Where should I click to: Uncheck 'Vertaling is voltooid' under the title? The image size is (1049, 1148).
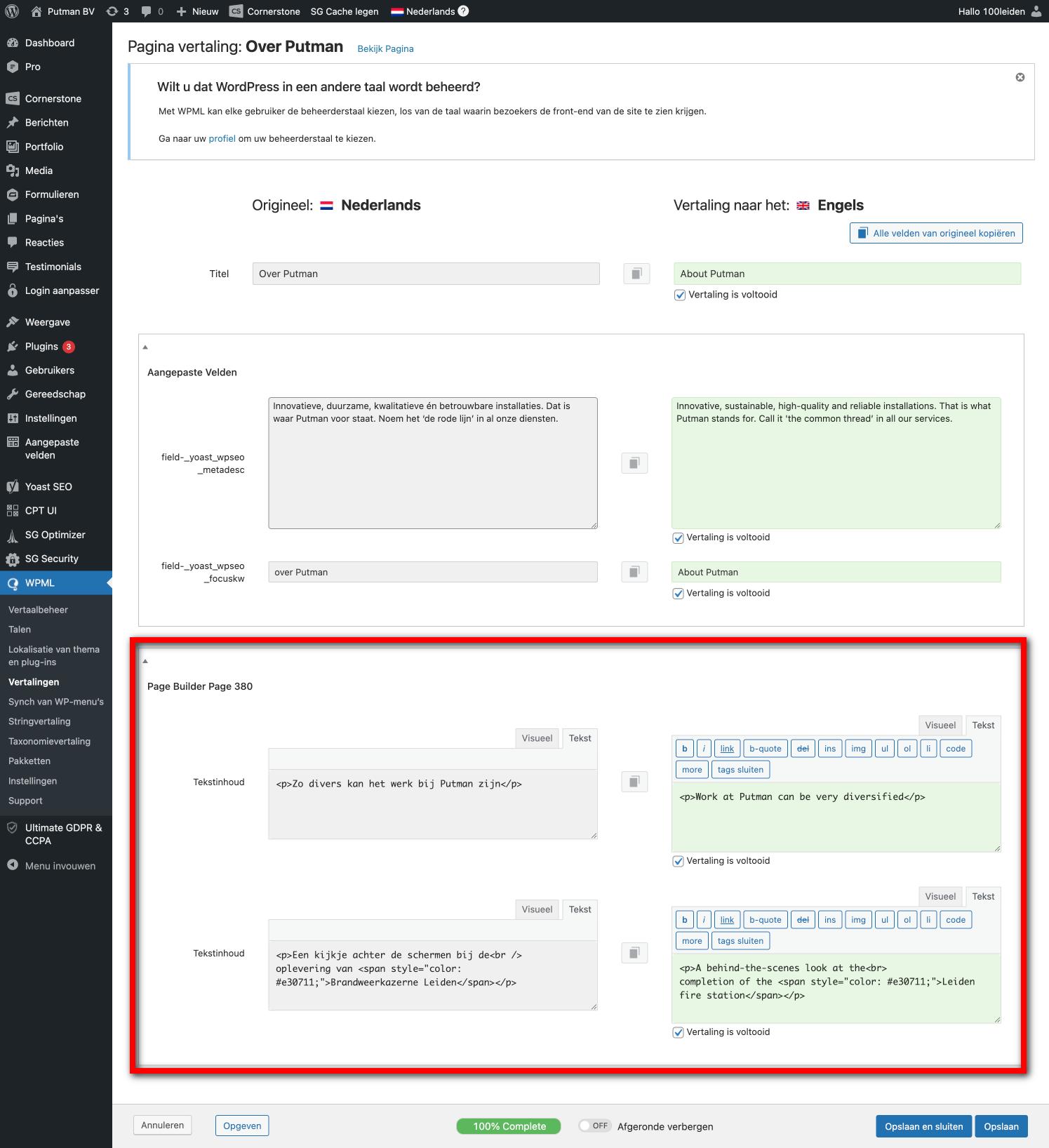(679, 295)
